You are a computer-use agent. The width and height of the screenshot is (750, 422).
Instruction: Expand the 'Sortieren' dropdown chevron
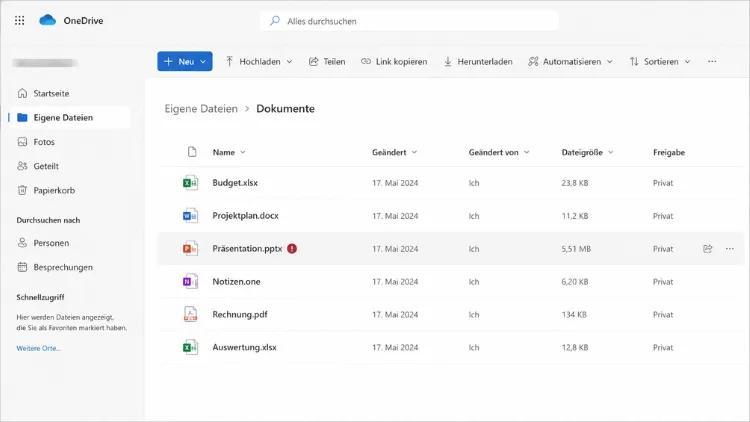(687, 62)
